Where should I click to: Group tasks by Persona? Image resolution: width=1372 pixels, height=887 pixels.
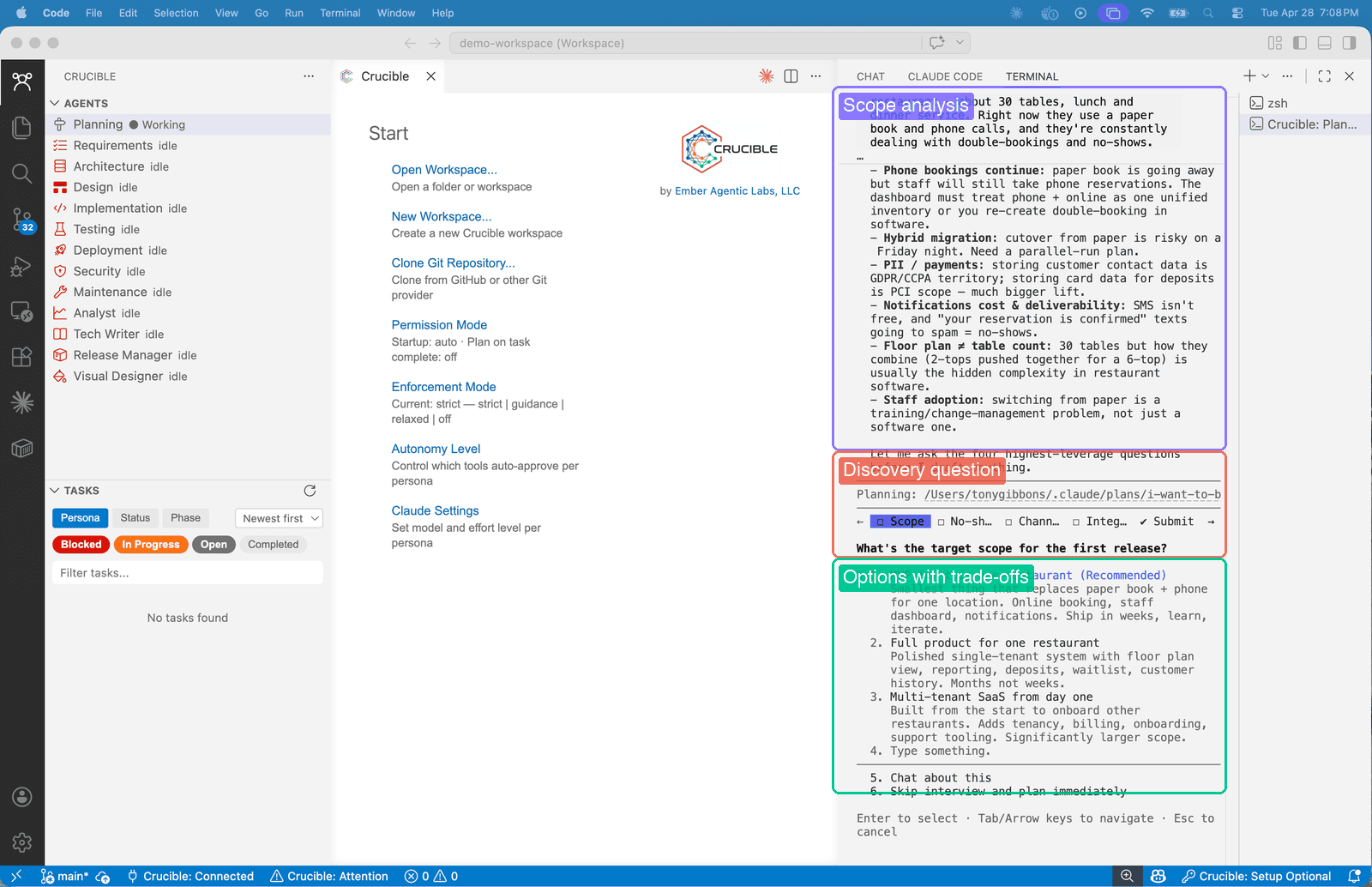click(81, 518)
